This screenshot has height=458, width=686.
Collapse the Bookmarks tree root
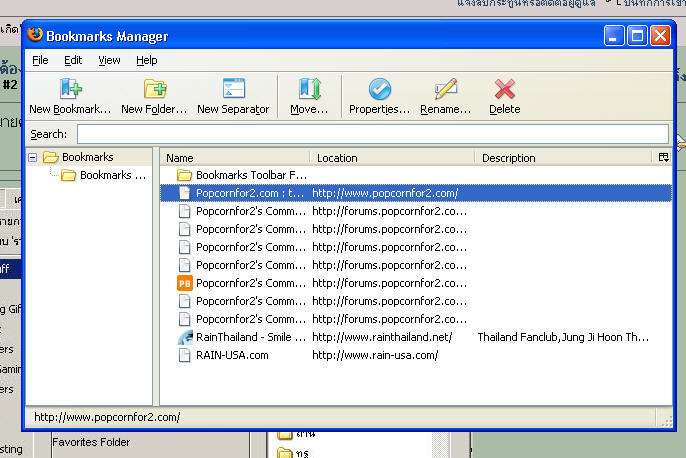[x=32, y=157]
